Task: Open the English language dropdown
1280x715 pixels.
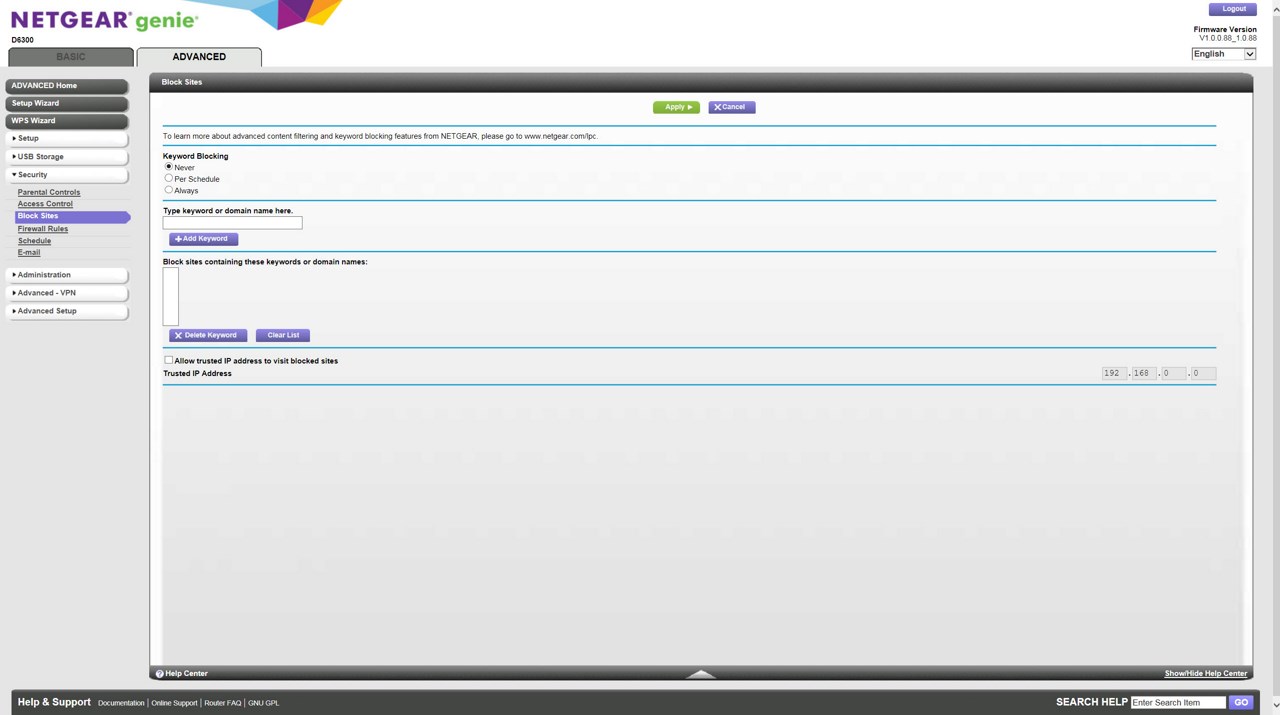Action: pos(1223,54)
